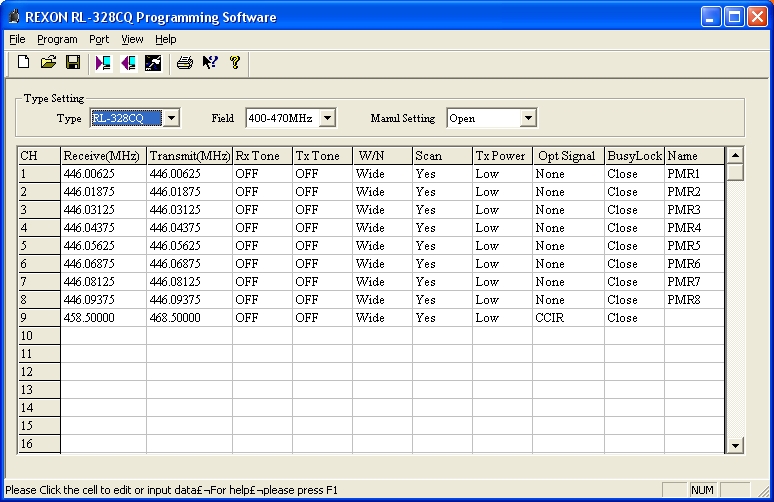Image resolution: width=774 pixels, height=502 pixels.
Task: Click Opt Signal None cell in channel 2
Action: 568,192
